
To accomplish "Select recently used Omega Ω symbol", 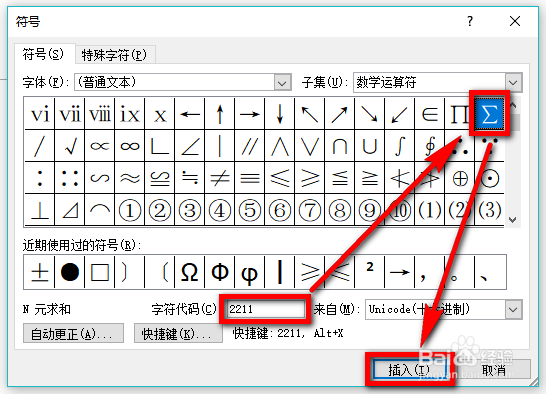I will 190,272.
